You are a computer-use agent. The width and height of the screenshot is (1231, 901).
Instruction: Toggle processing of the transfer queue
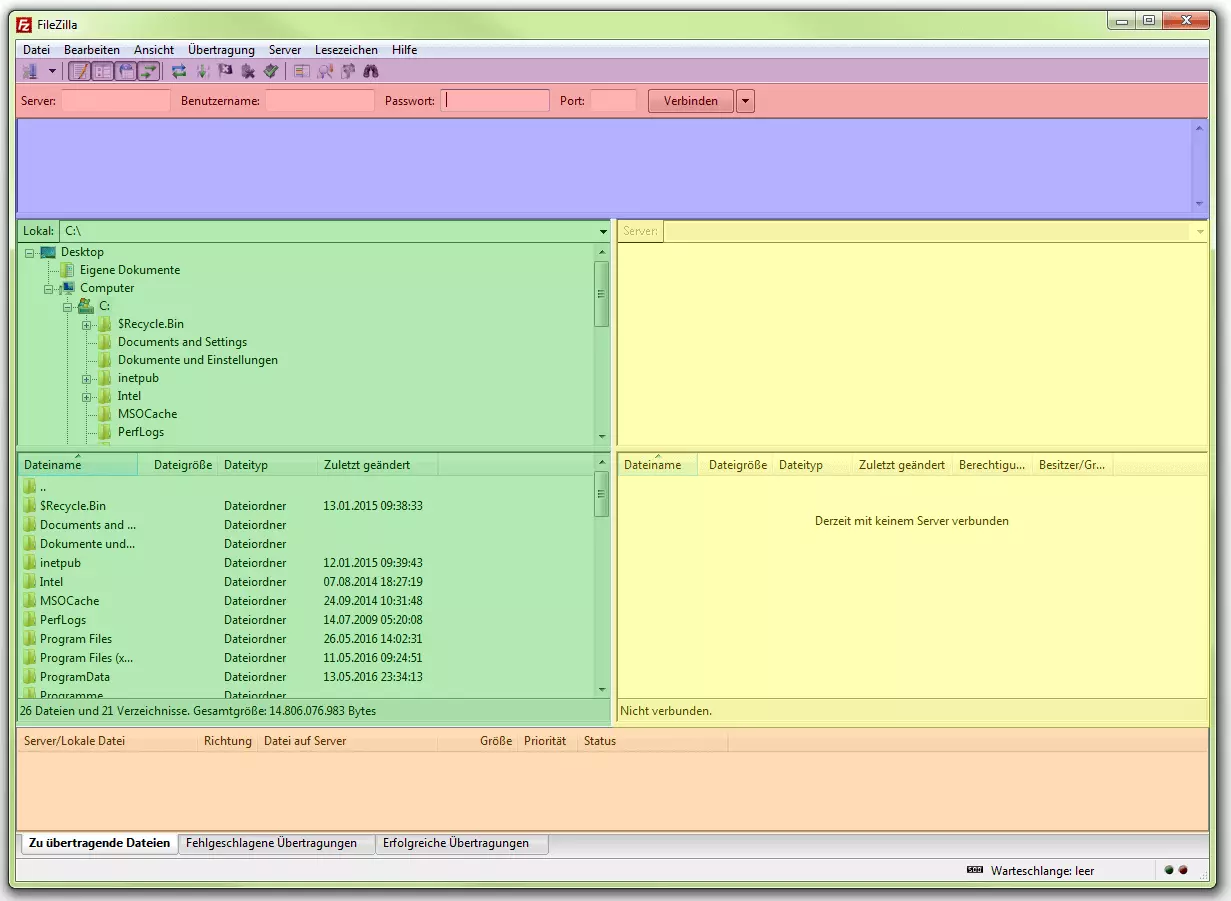(202, 71)
